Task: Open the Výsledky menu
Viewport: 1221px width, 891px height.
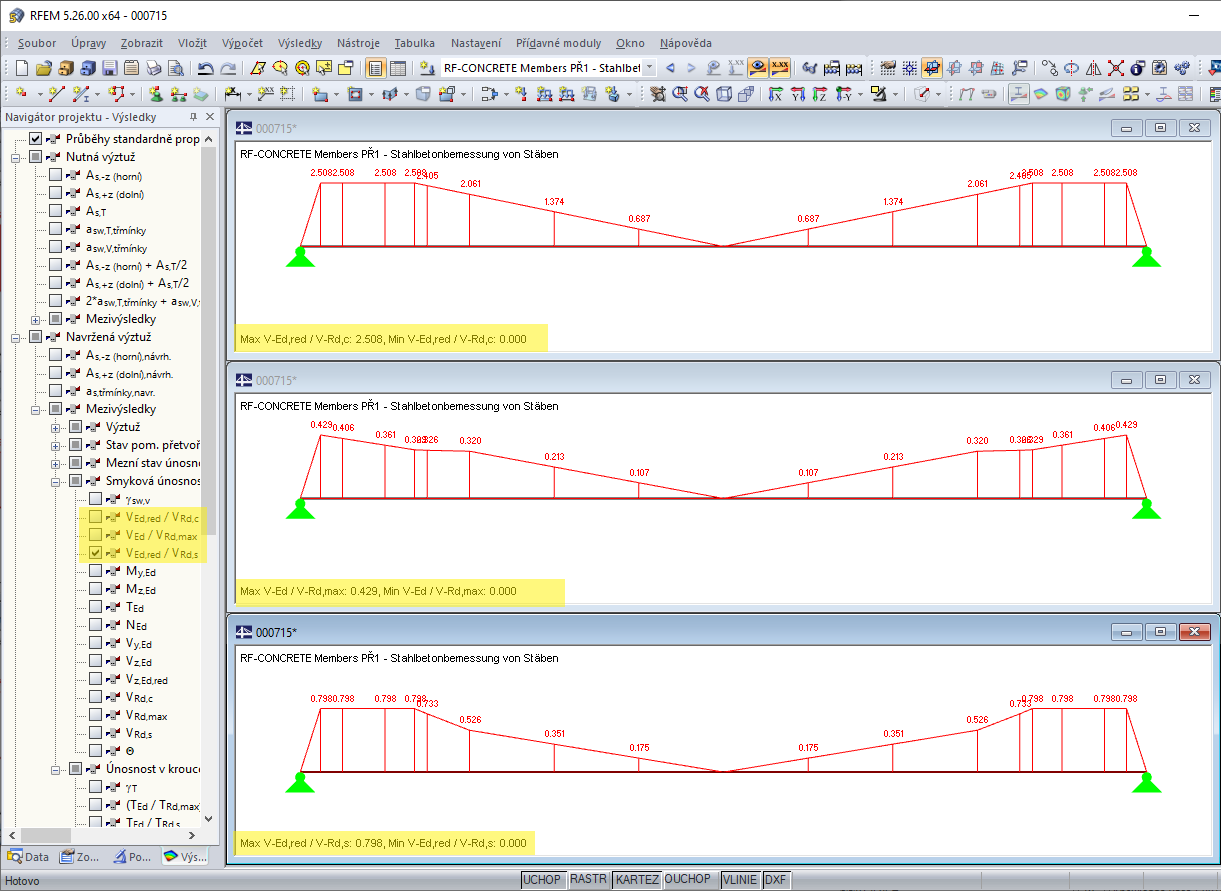Action: pyautogui.click(x=300, y=43)
